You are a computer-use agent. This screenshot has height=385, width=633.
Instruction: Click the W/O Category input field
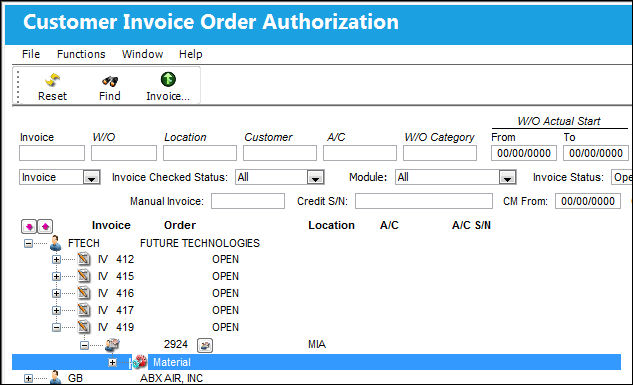tap(440, 153)
